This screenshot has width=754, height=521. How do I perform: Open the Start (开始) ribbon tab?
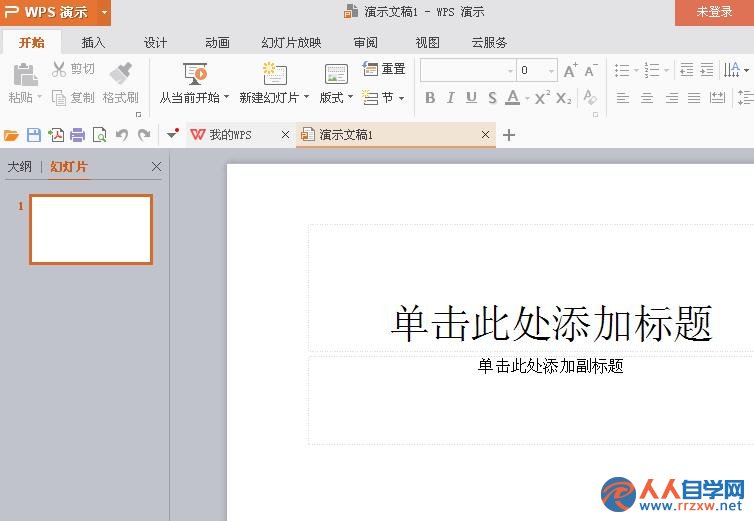[x=32, y=42]
